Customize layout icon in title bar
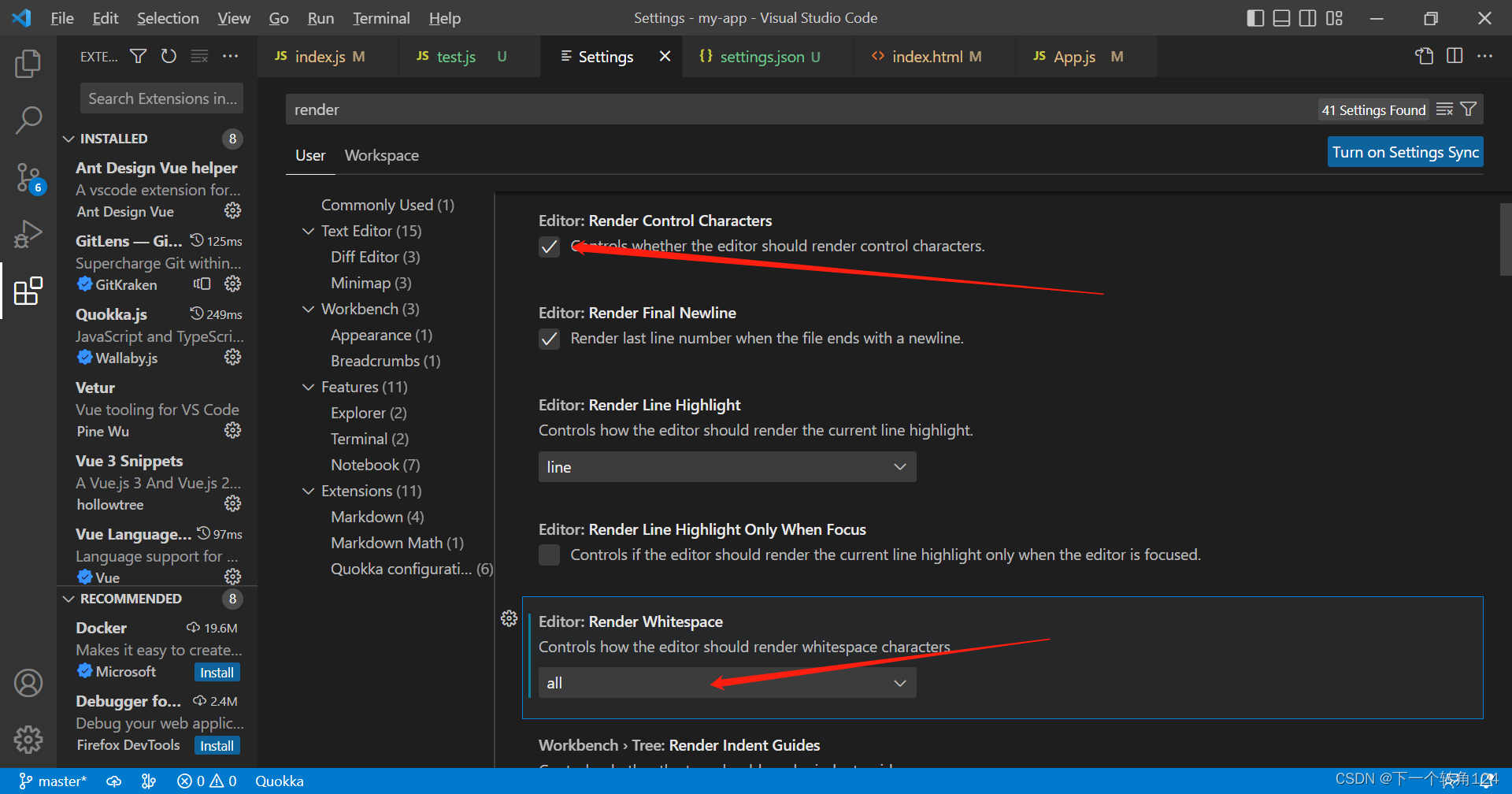The image size is (1512, 794). 1334,18
